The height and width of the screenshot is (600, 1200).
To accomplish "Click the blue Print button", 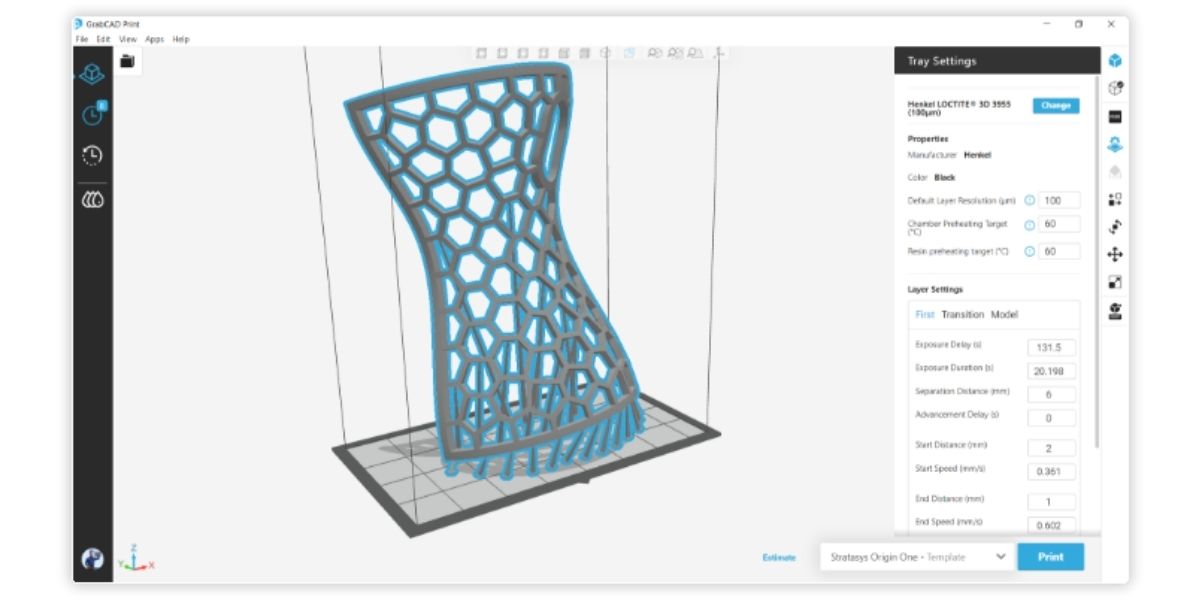I will coord(1051,557).
